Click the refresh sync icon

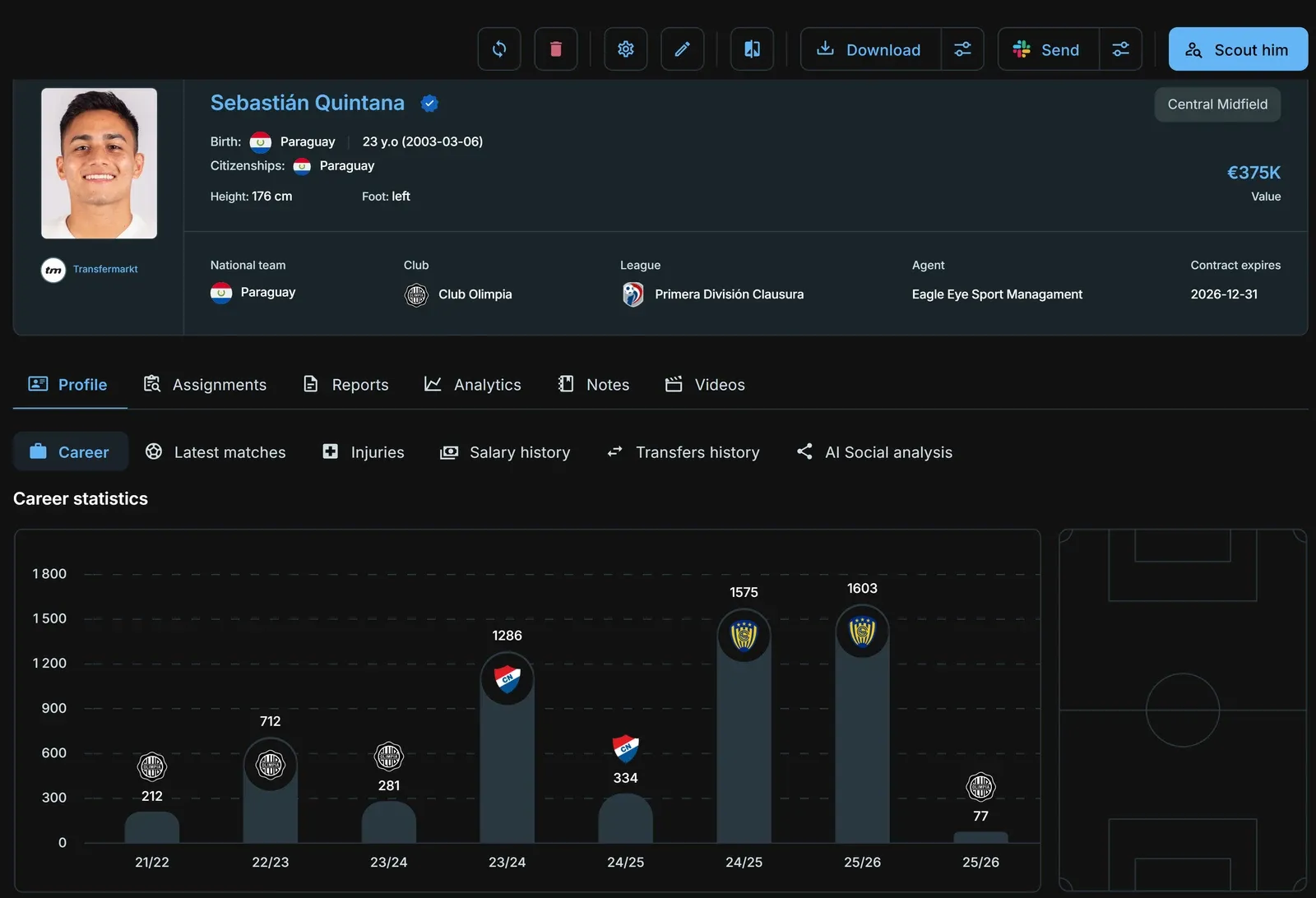point(499,49)
